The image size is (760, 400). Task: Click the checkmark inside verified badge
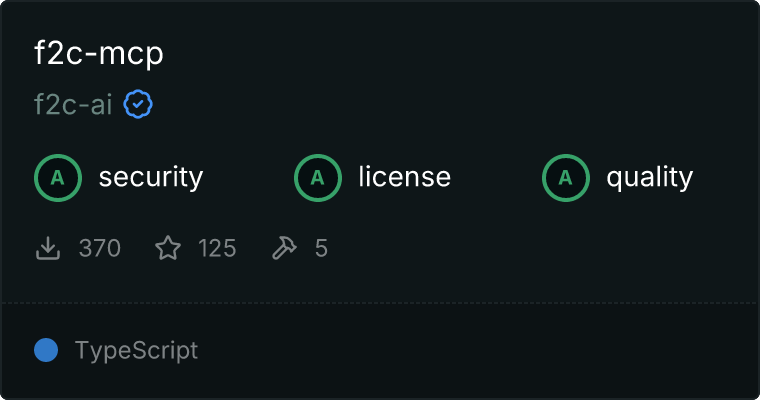(138, 104)
